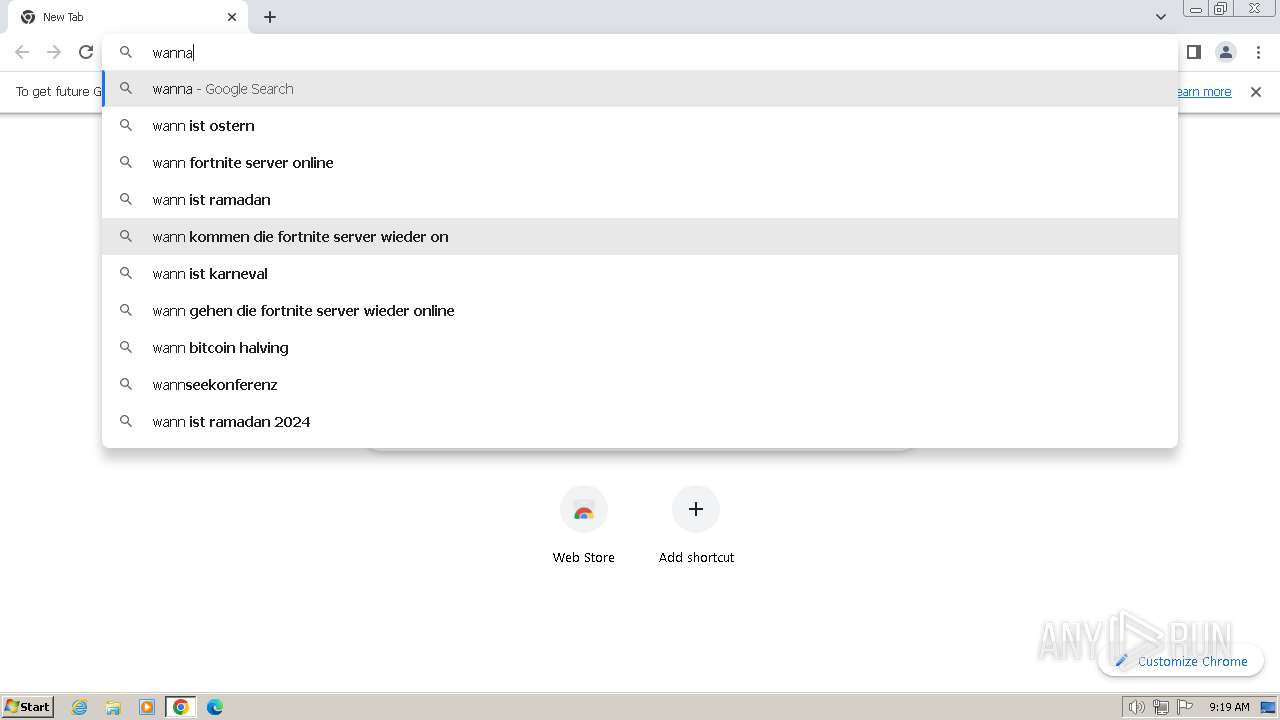This screenshot has height=720, width=1280.
Task: Reload the current page
Action: pyautogui.click(x=86, y=52)
